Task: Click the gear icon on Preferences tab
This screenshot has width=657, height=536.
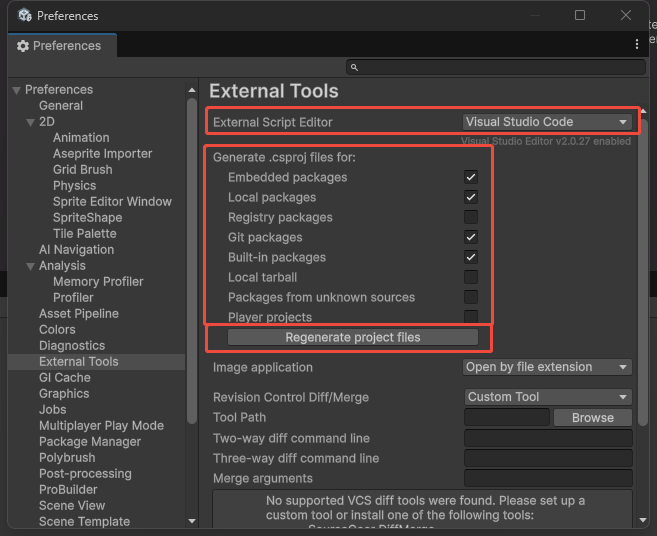Action: point(23,46)
